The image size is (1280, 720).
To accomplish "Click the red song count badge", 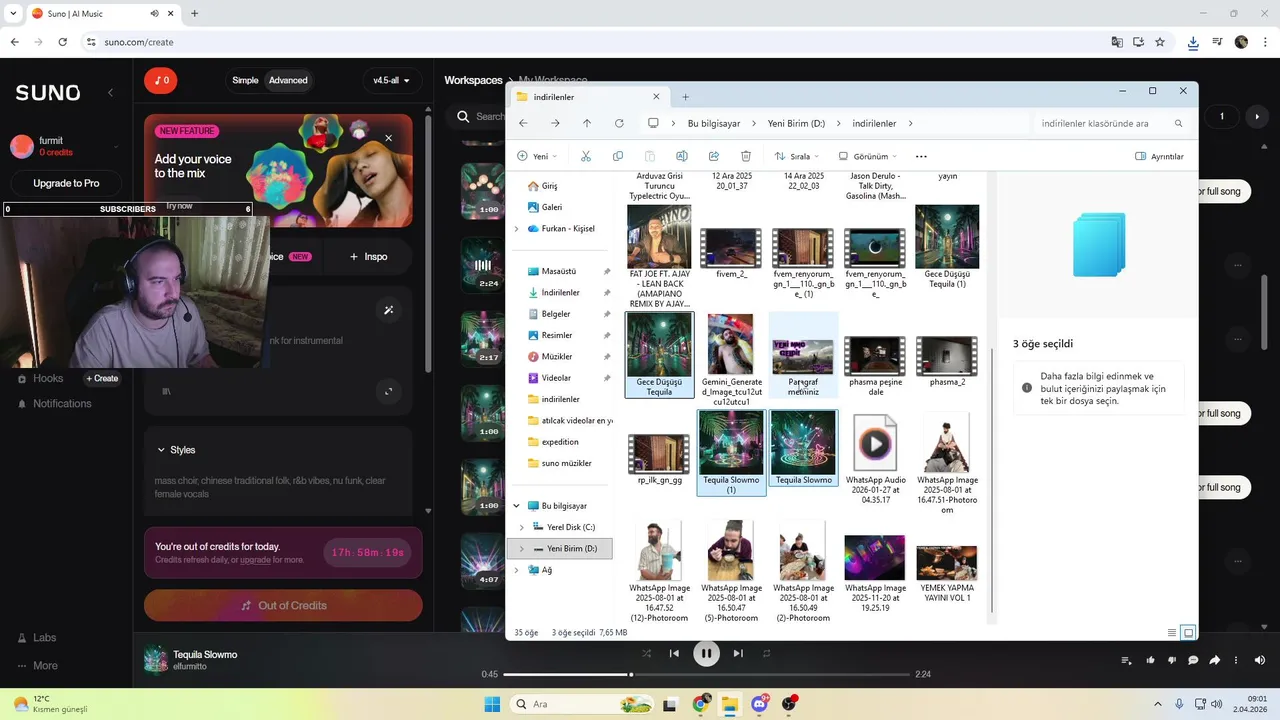I will (x=160, y=80).
